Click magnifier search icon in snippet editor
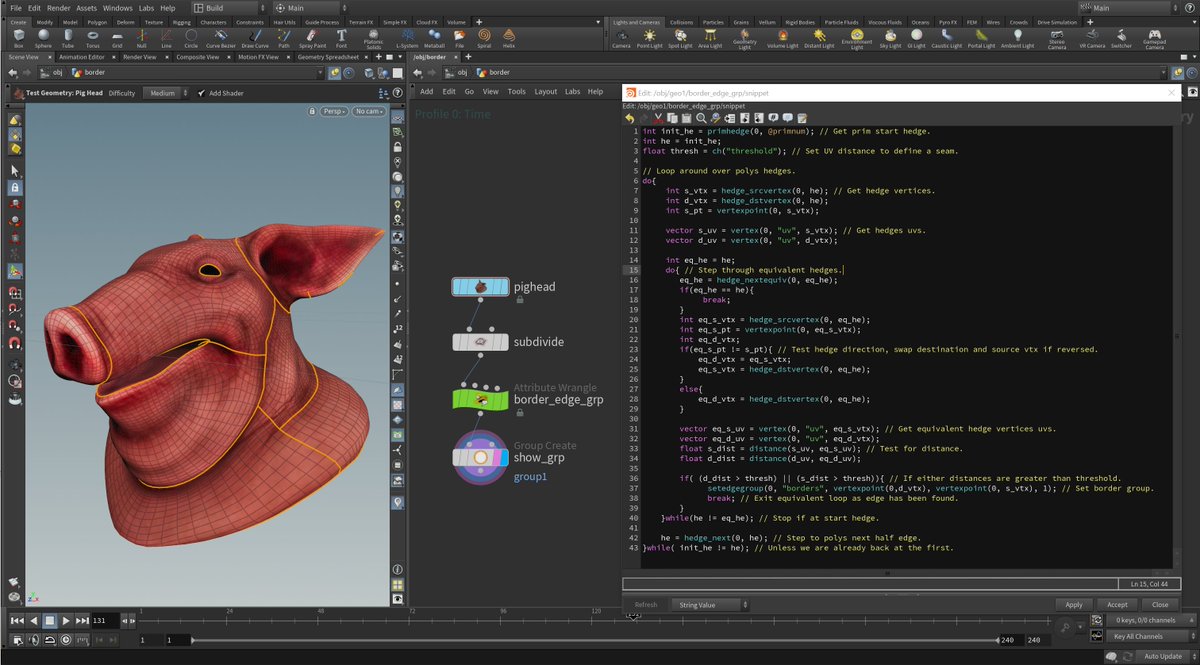Screen dimensions: 1200x665 click(x=701, y=118)
